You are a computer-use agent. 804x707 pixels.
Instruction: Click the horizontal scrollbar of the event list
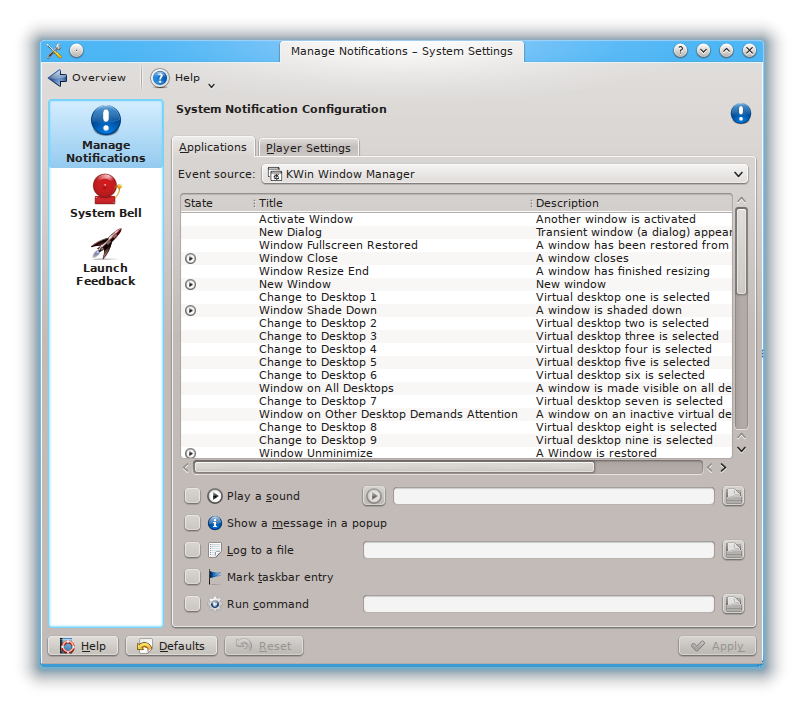[394, 467]
